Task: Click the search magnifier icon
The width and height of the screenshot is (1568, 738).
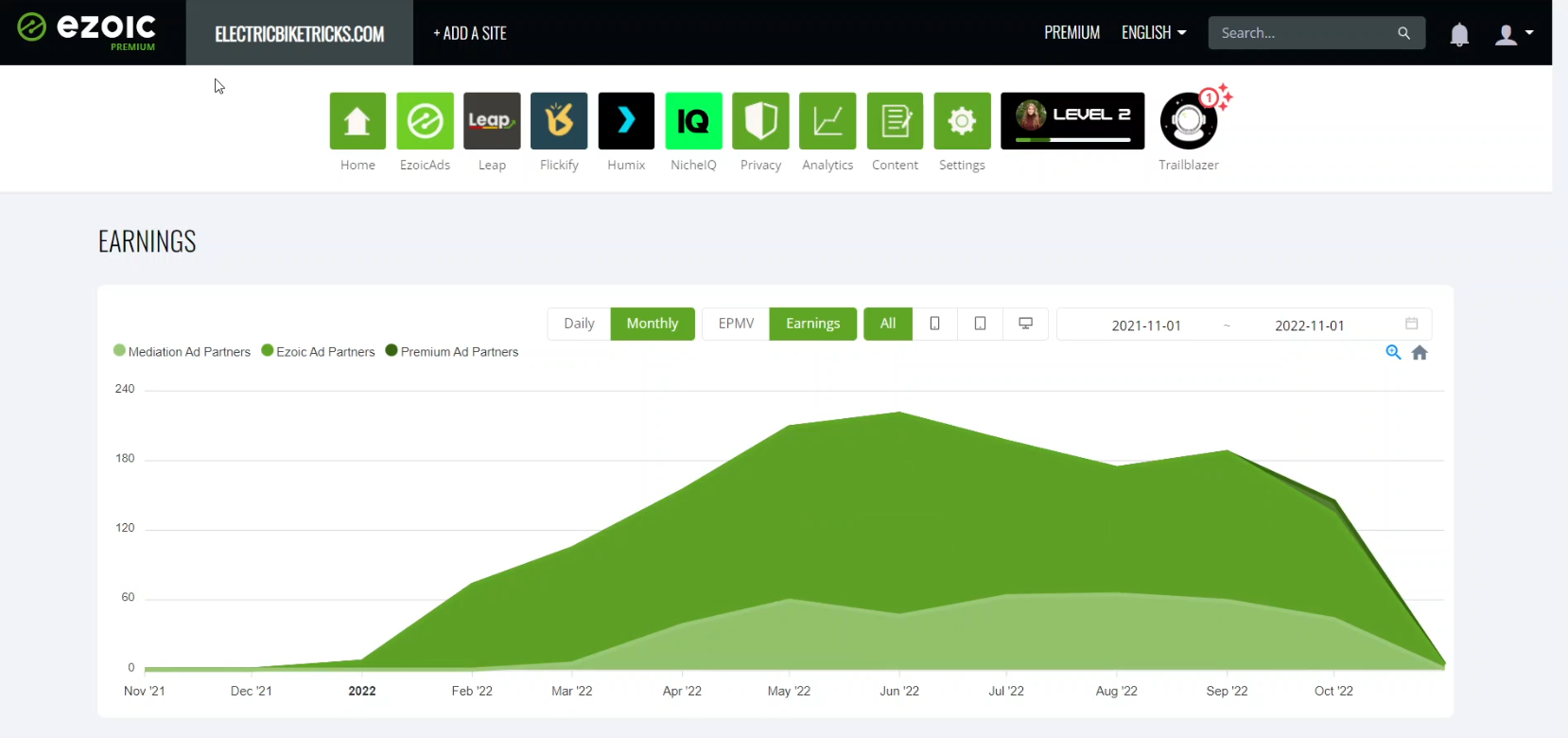Action: point(1403,33)
